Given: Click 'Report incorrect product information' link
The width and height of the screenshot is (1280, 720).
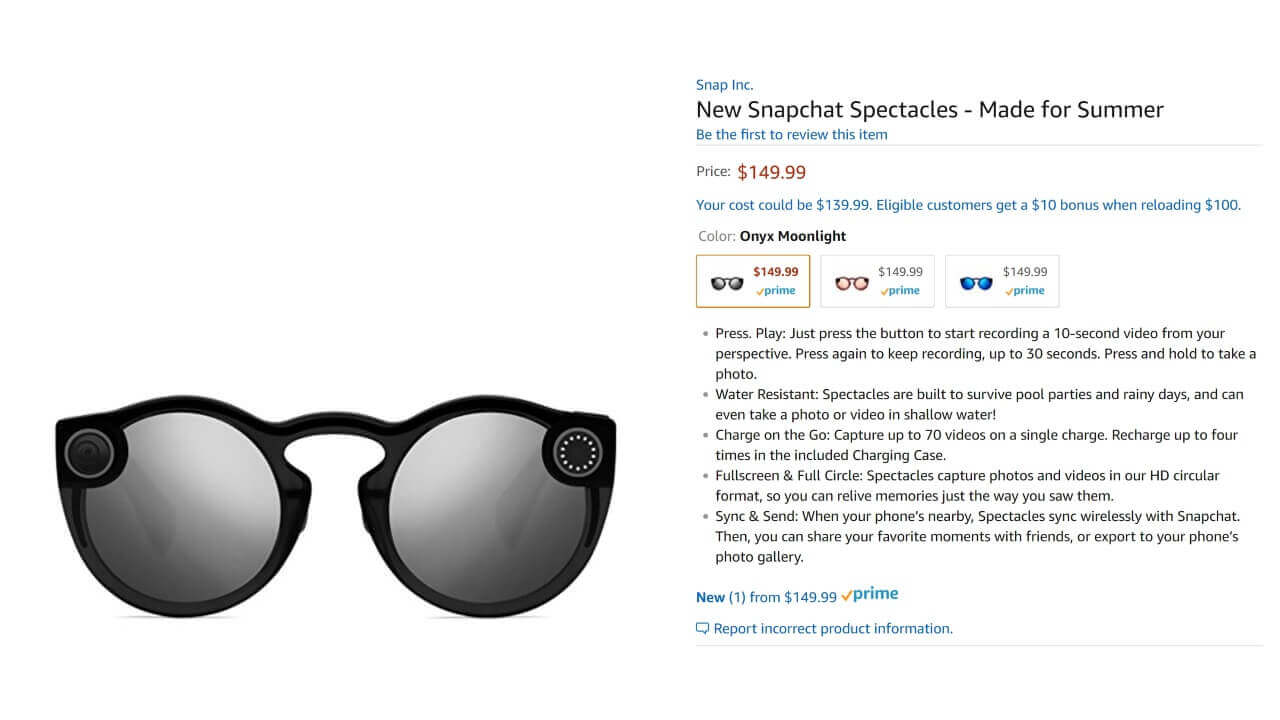Looking at the screenshot, I should pyautogui.click(x=833, y=629).
